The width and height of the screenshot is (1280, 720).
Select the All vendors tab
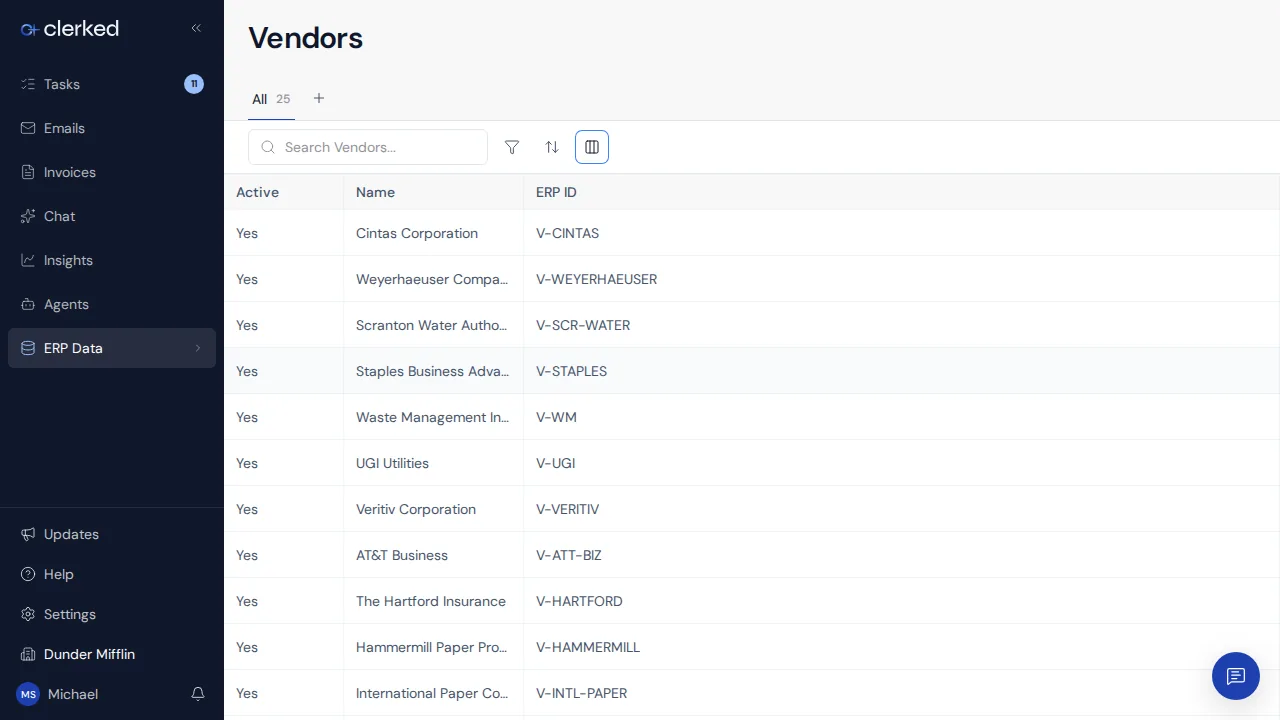(271, 99)
